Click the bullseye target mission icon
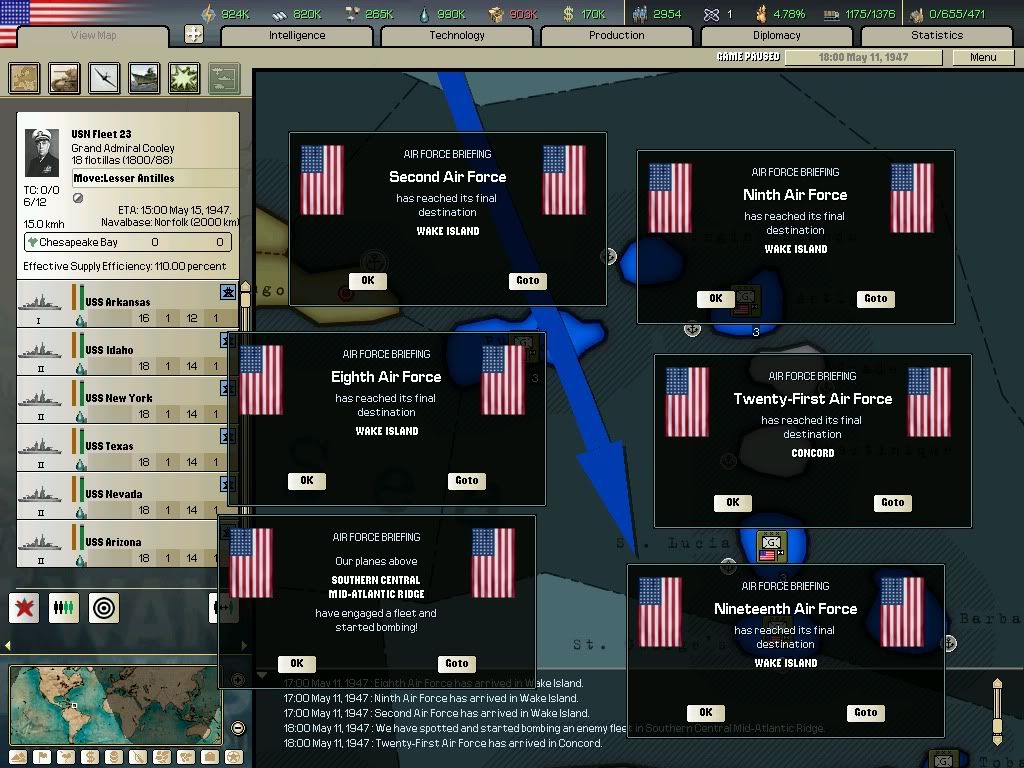The width and height of the screenshot is (1024, 768). coord(104,608)
